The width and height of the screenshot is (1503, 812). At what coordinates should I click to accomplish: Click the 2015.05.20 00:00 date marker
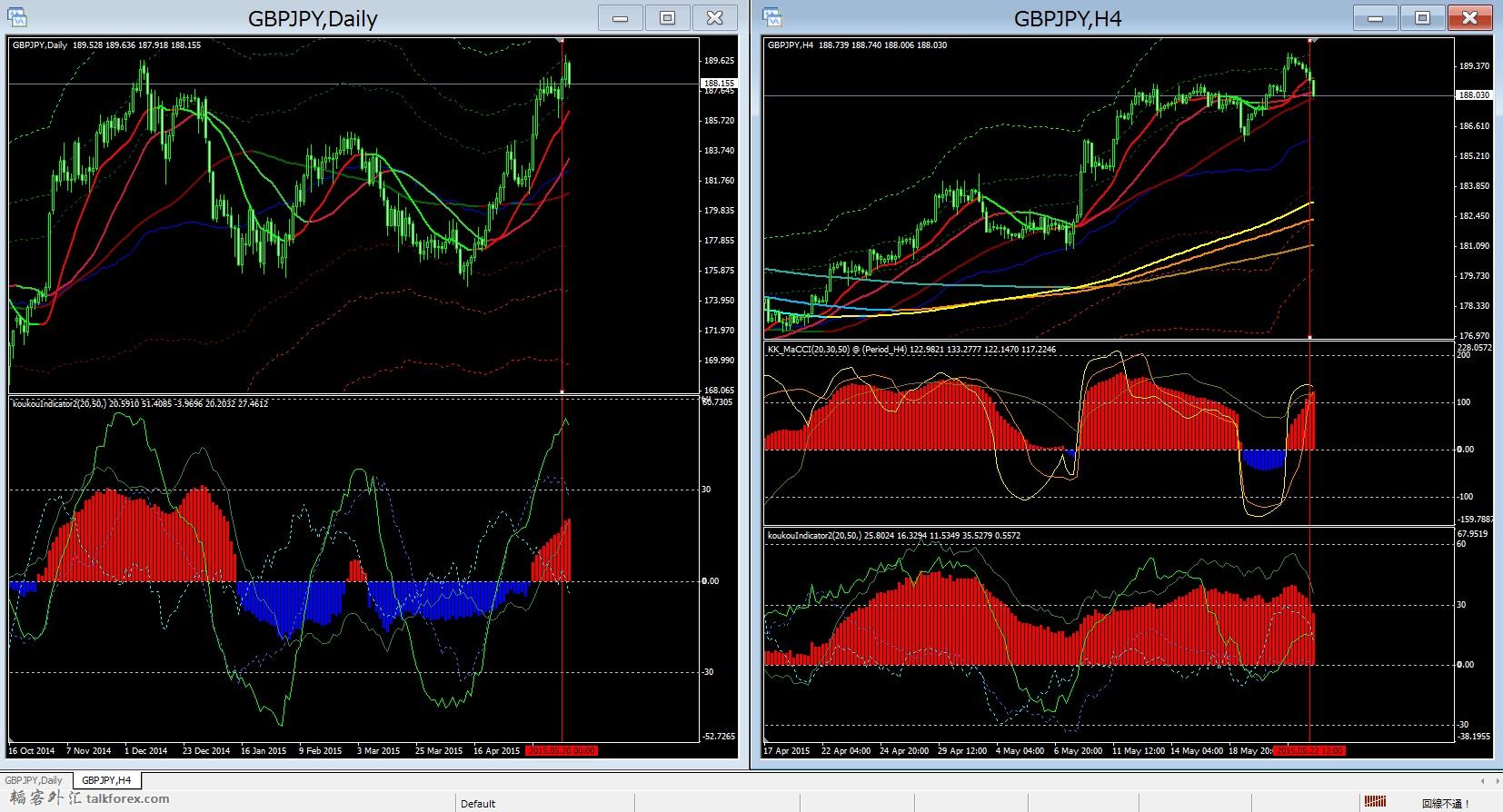click(x=562, y=751)
